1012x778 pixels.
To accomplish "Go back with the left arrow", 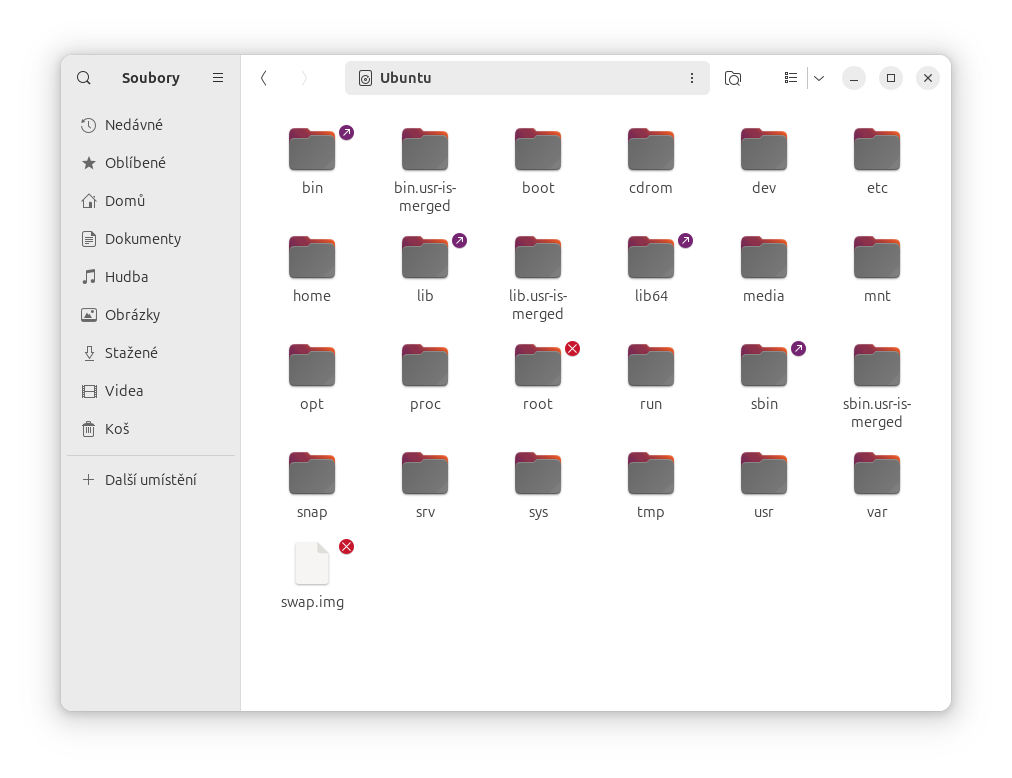I will [x=263, y=78].
